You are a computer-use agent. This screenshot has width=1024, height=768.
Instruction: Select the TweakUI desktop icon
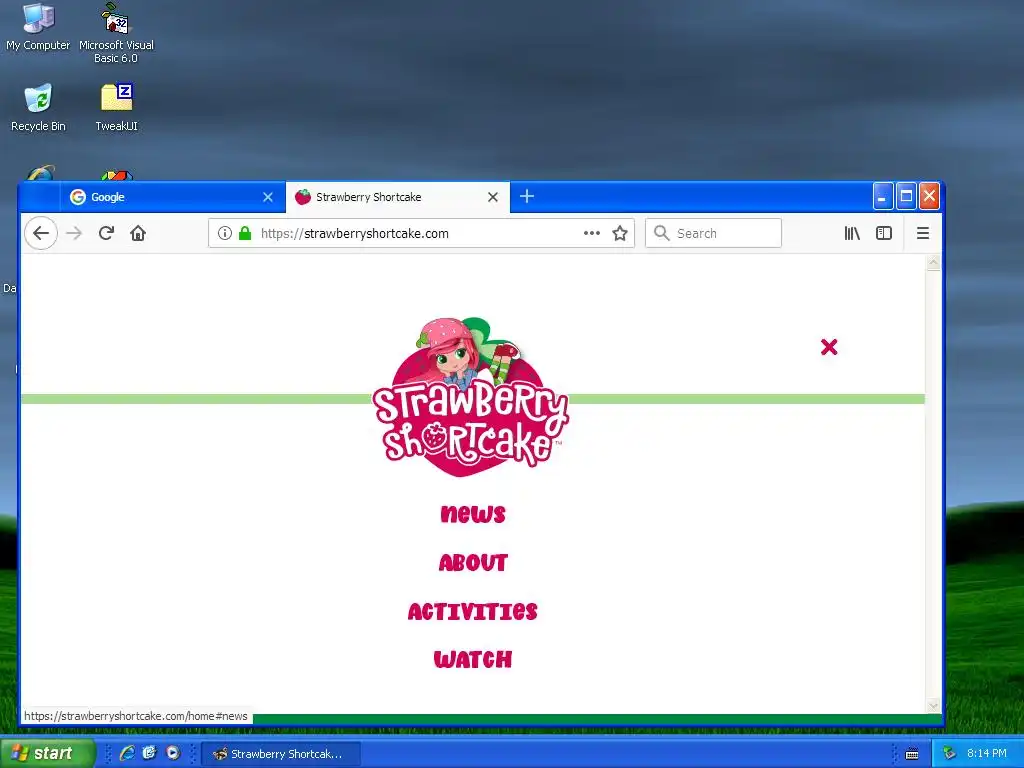pyautogui.click(x=116, y=107)
